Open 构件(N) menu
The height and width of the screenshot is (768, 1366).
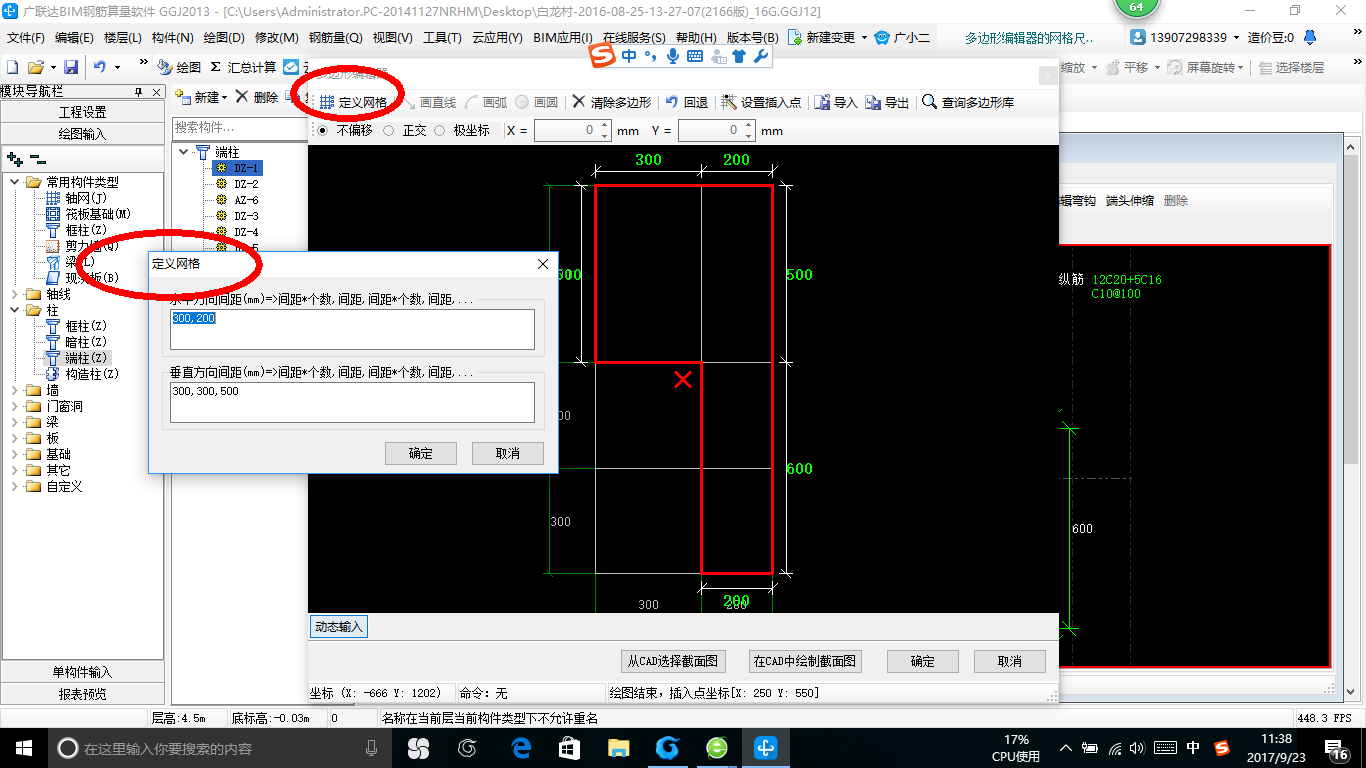(x=173, y=37)
